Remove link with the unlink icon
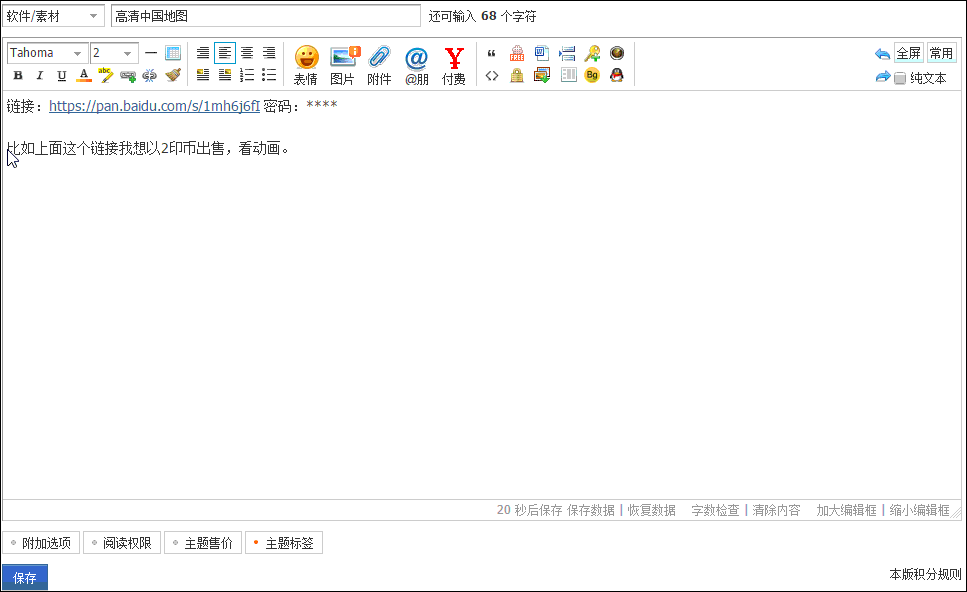Viewport: 967px width, 592px height. tap(149, 76)
